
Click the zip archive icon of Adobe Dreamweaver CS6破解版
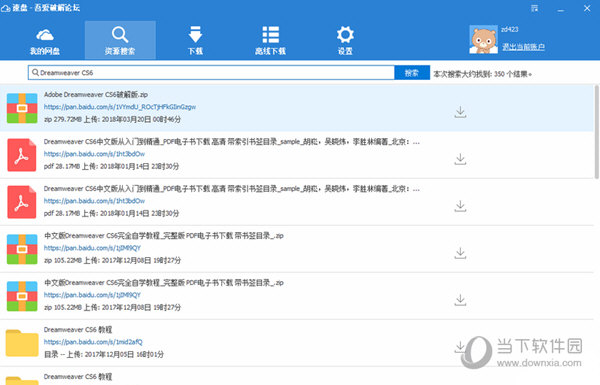(22, 108)
